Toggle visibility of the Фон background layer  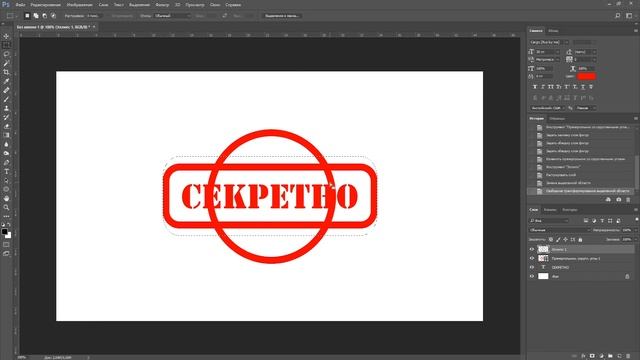coord(532,276)
